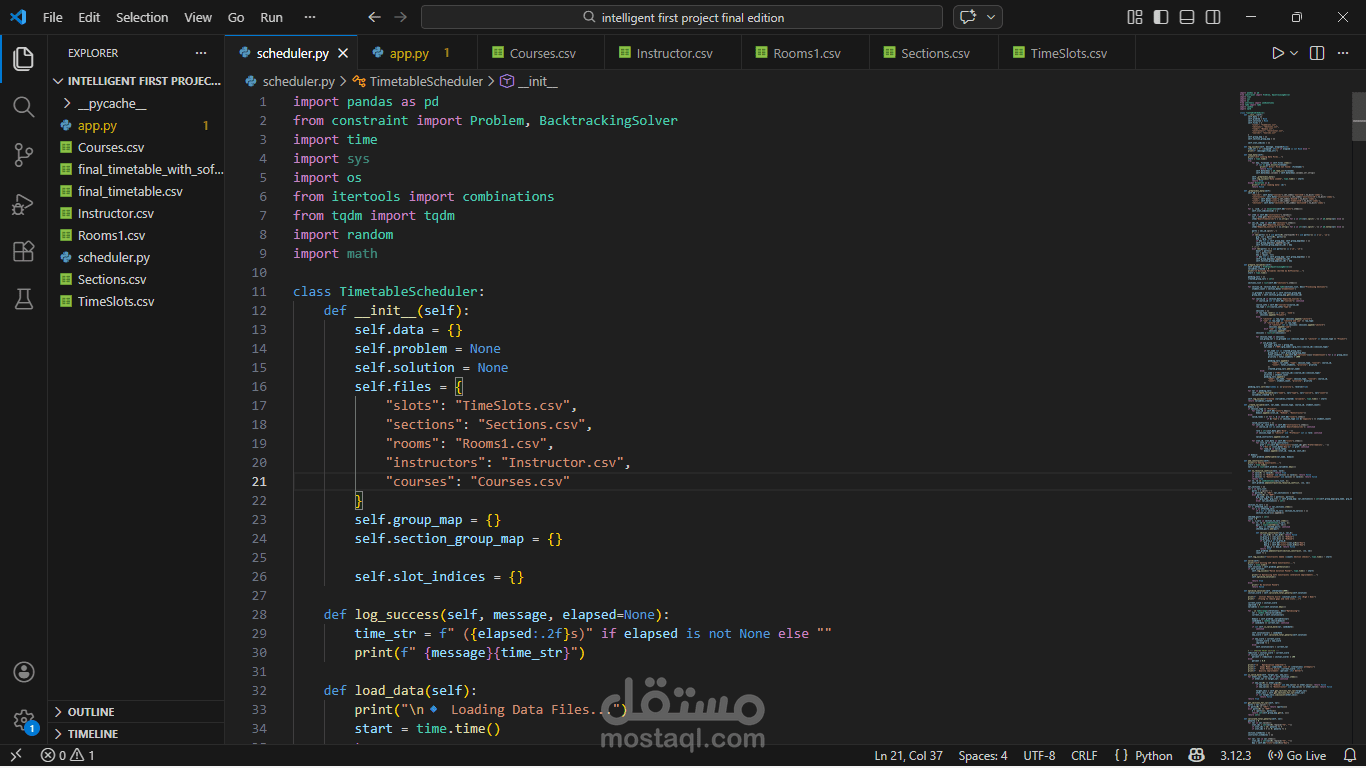Open the Search view in activity bar
The height and width of the screenshot is (768, 1366).
pyautogui.click(x=23, y=106)
